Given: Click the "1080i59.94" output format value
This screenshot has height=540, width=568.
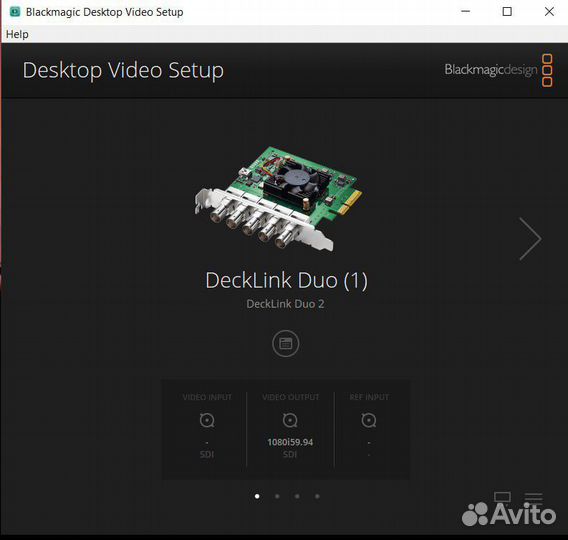Looking at the screenshot, I should (290, 442).
